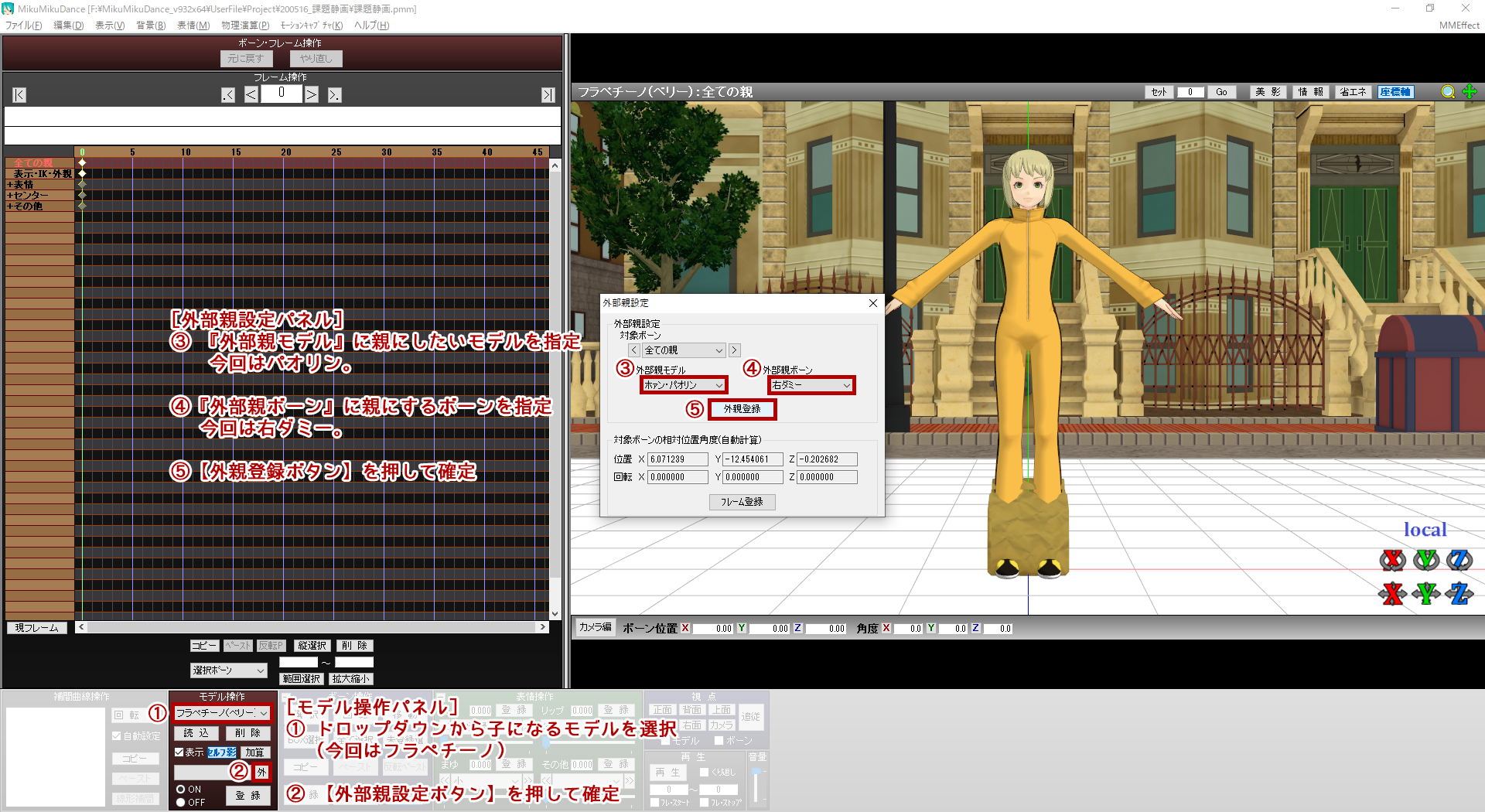1485x812 pixels.
Task: Click the green four-arrow pan icon
Action: click(x=1470, y=92)
